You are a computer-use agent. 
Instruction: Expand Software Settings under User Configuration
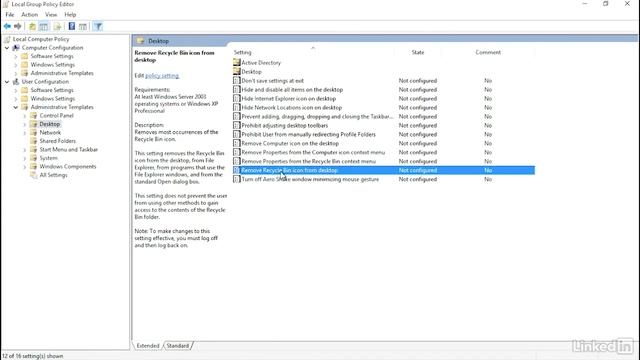16,90
